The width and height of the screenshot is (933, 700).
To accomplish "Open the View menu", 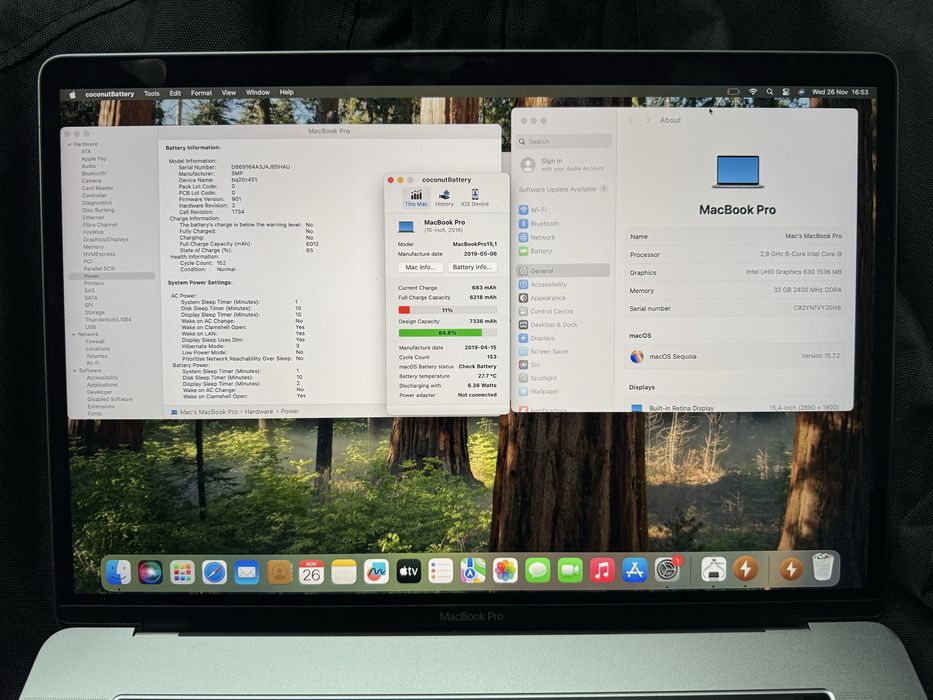I will (x=228, y=93).
